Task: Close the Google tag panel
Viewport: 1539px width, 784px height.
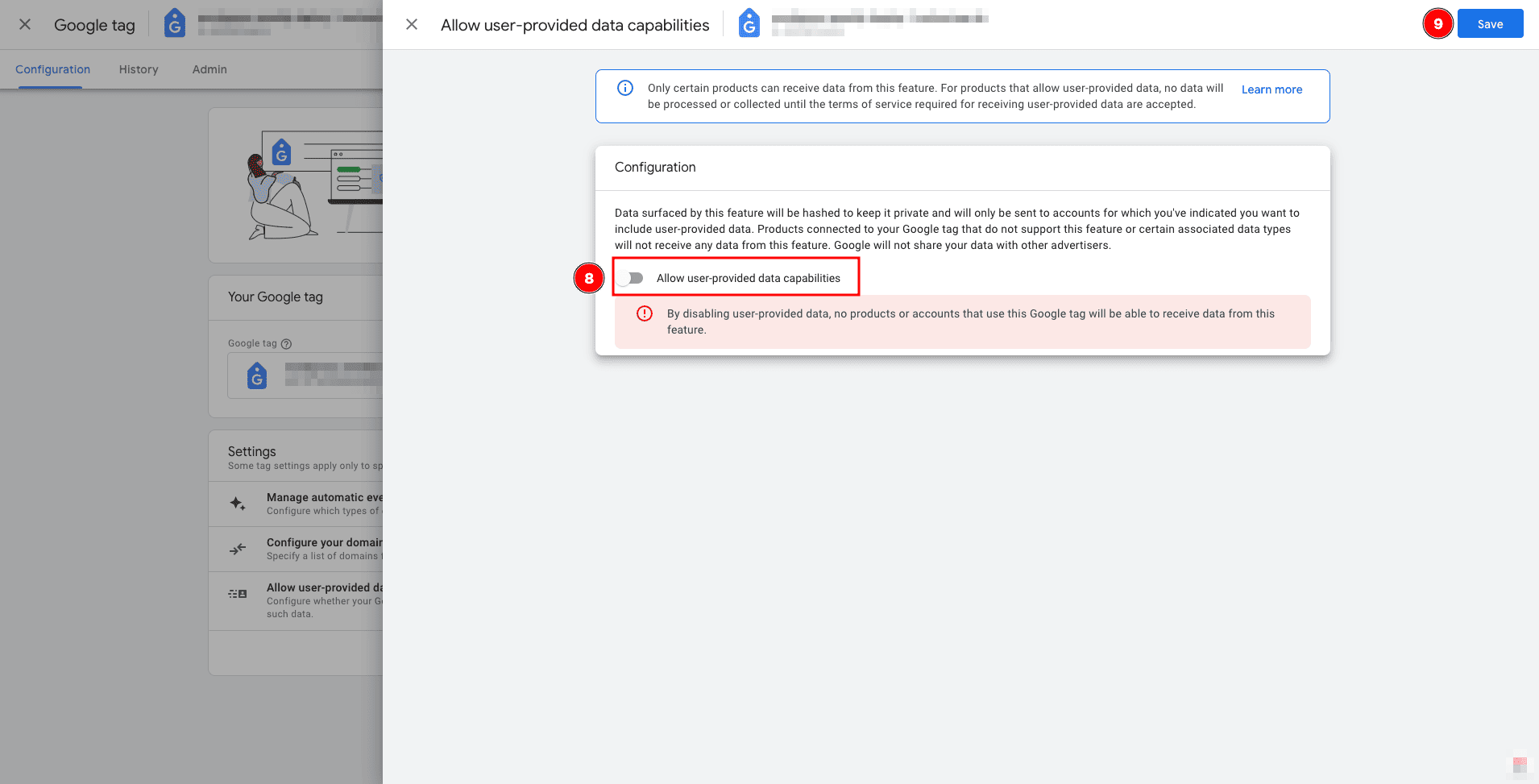Action: pos(25,25)
